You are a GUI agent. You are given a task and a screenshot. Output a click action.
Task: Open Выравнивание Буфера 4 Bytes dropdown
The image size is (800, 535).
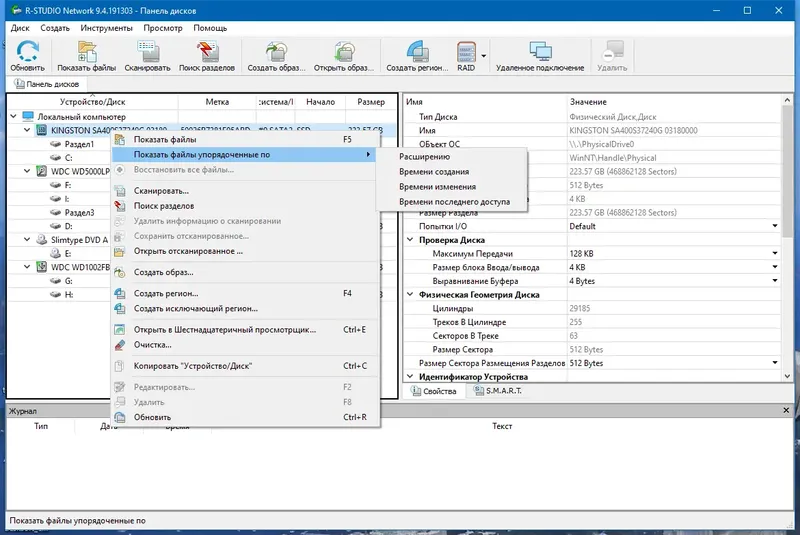775,281
